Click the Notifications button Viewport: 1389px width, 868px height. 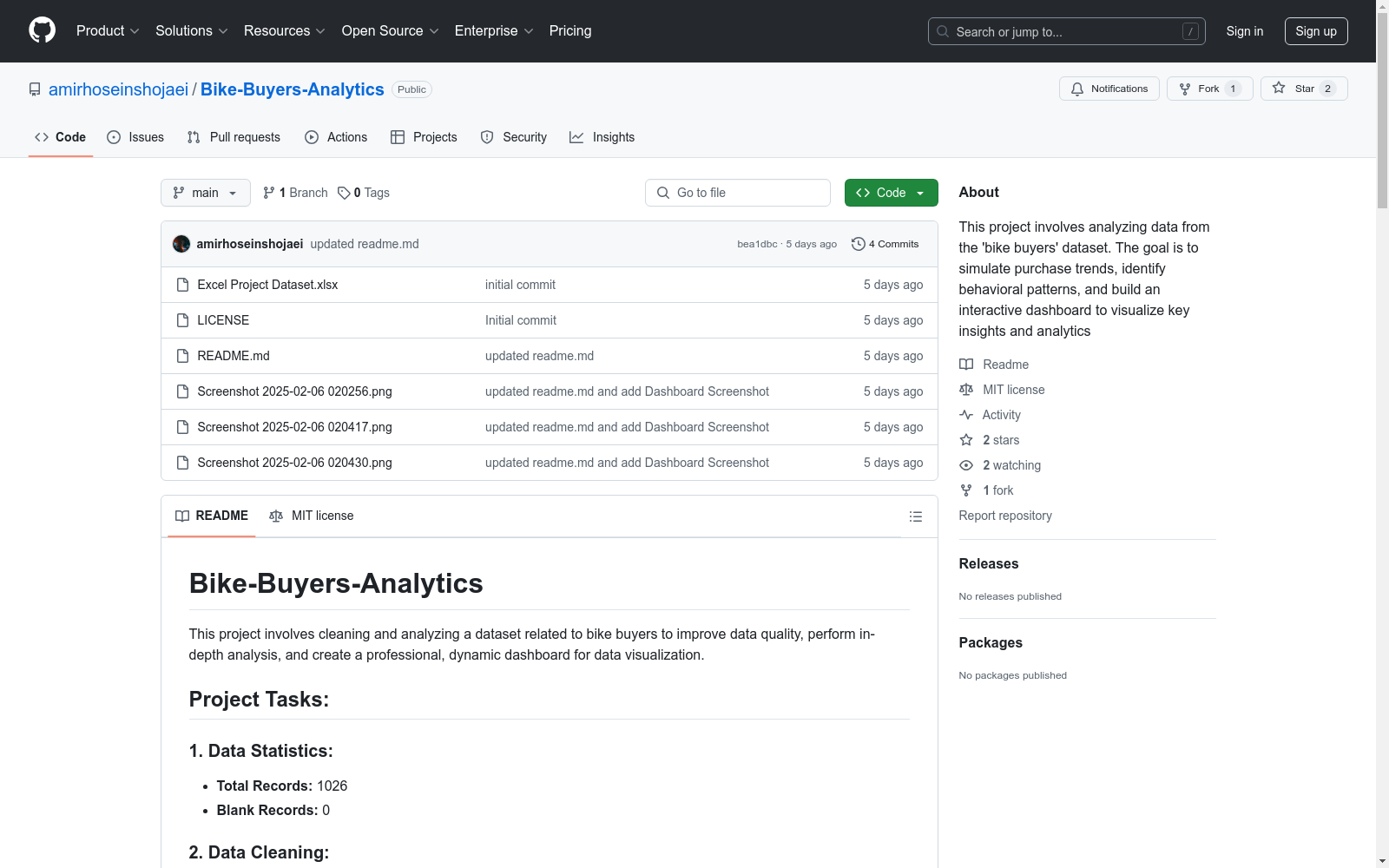point(1109,89)
